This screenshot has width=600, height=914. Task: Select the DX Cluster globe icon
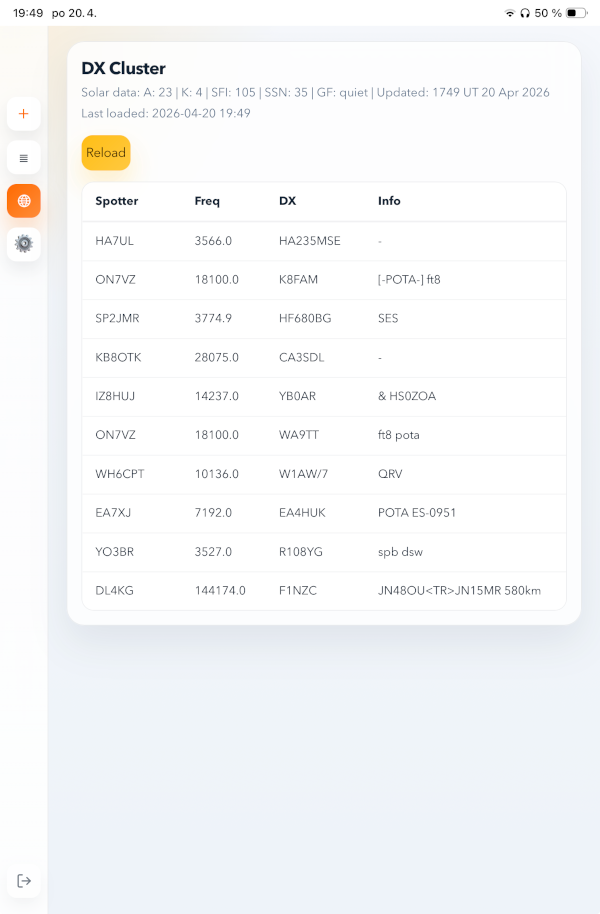(24, 201)
